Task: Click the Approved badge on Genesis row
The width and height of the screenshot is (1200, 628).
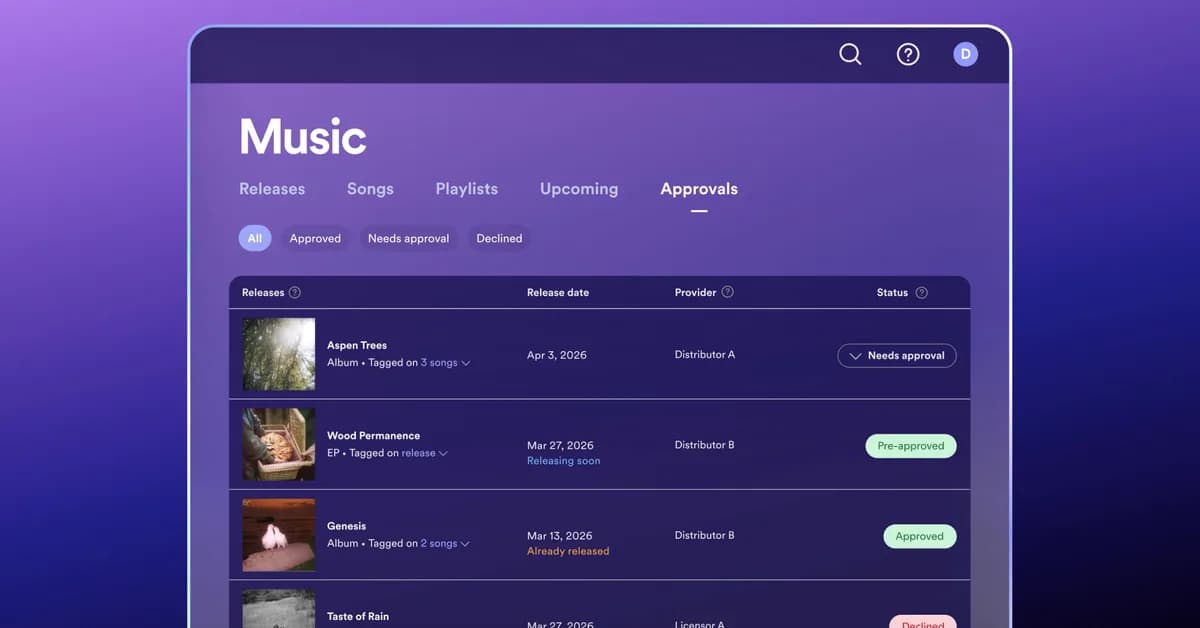Action: point(920,536)
